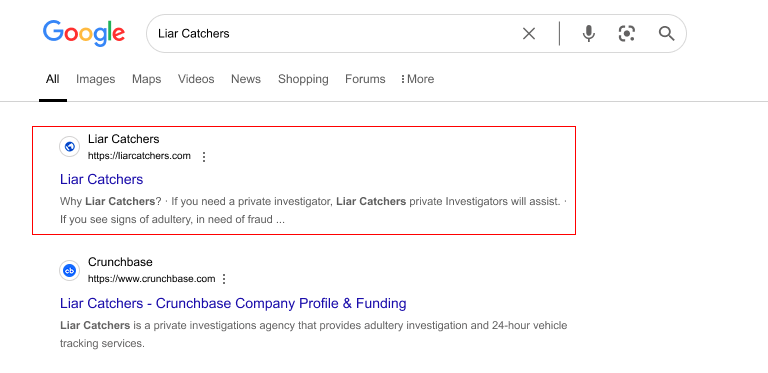Click the magnifying glass search icon
768x373 pixels.
coord(666,34)
